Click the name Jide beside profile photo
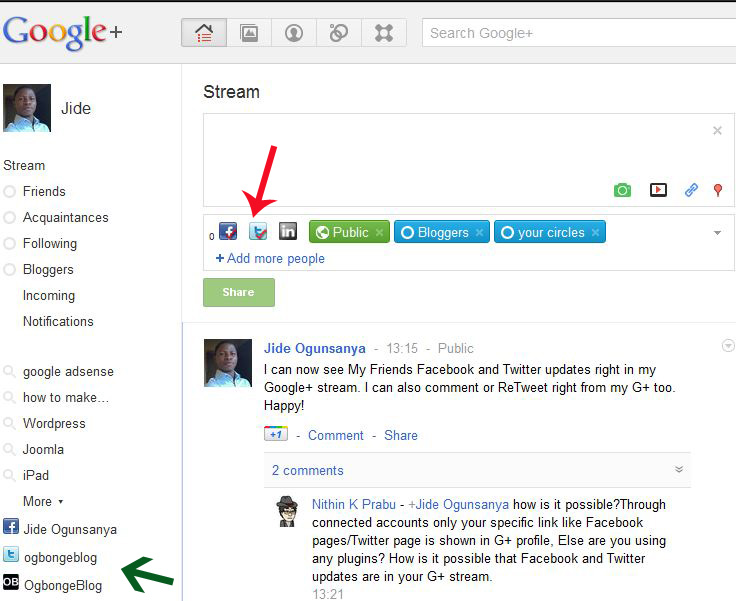736x601 pixels. [x=76, y=108]
